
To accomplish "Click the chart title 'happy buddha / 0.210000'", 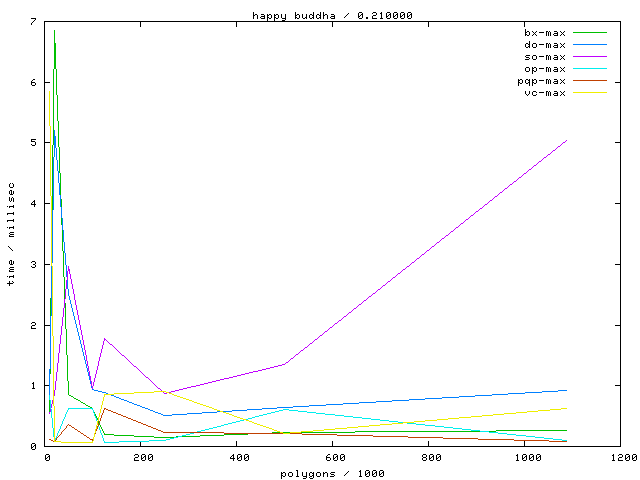I will tap(332, 15).
